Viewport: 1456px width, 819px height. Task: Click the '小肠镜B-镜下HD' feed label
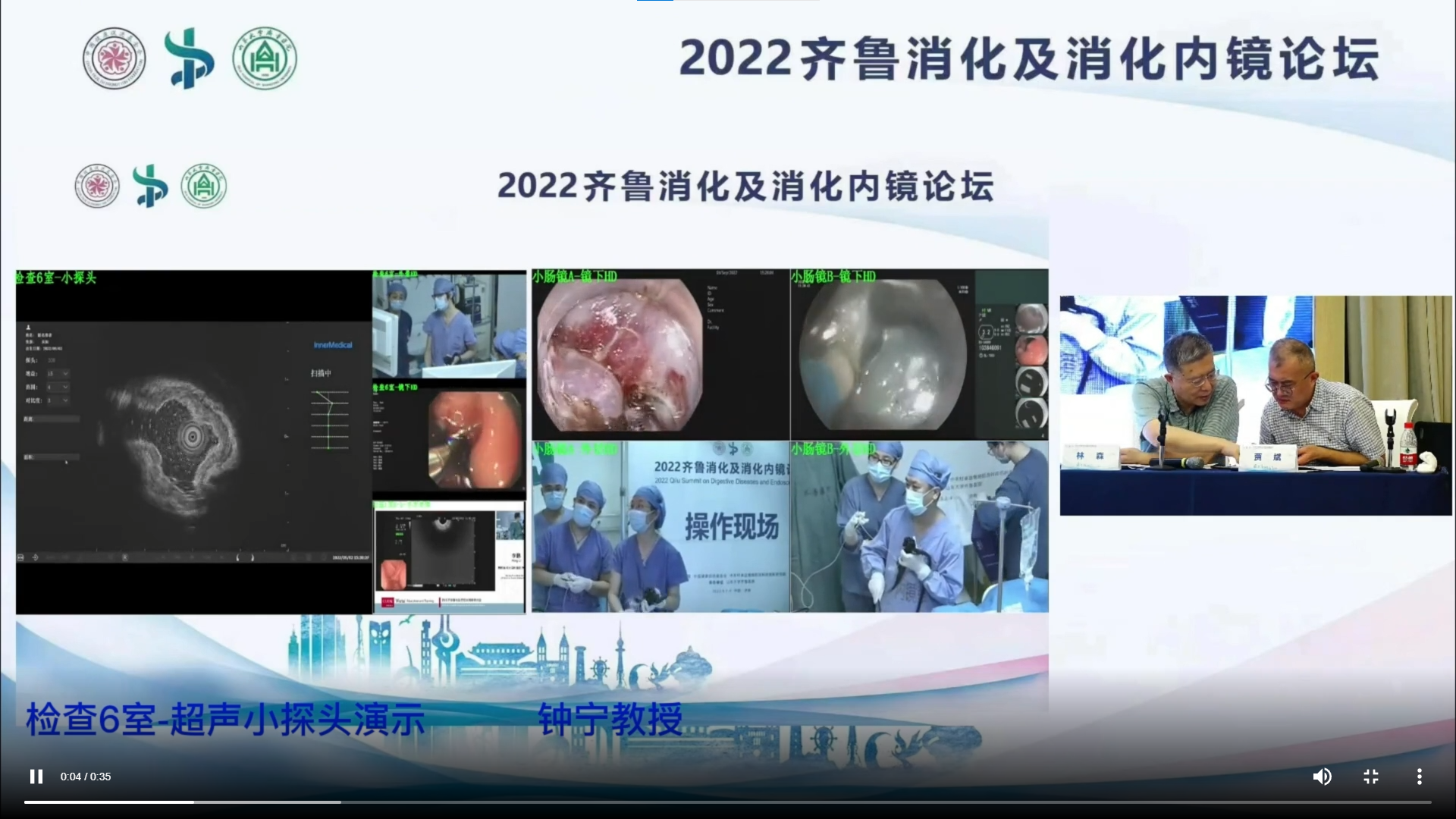click(x=833, y=277)
